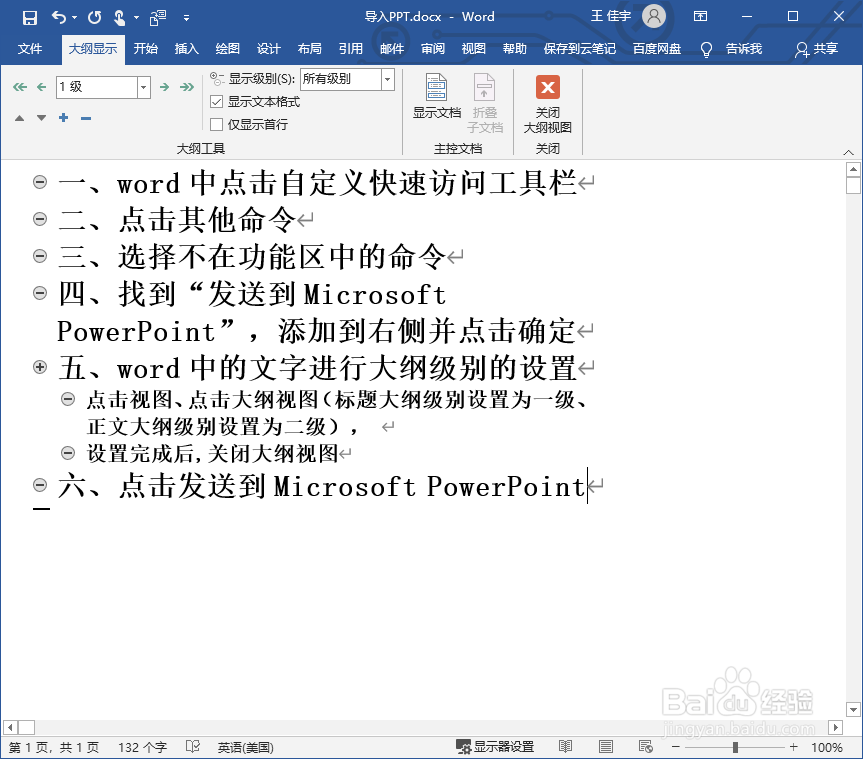Select bullet beside 点击视图、点击大纲视图
This screenshot has width=863, height=759.
68,399
